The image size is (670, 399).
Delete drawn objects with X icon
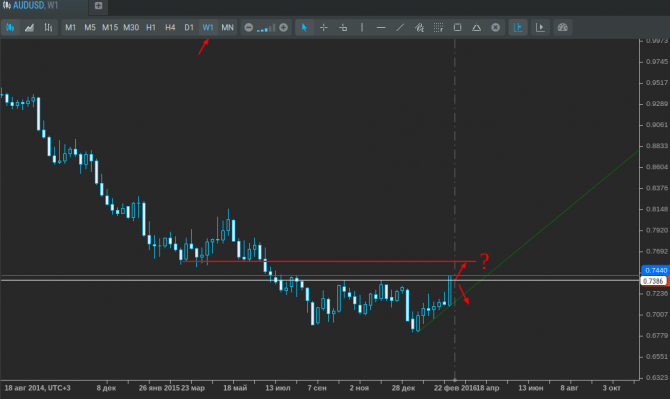pos(496,28)
